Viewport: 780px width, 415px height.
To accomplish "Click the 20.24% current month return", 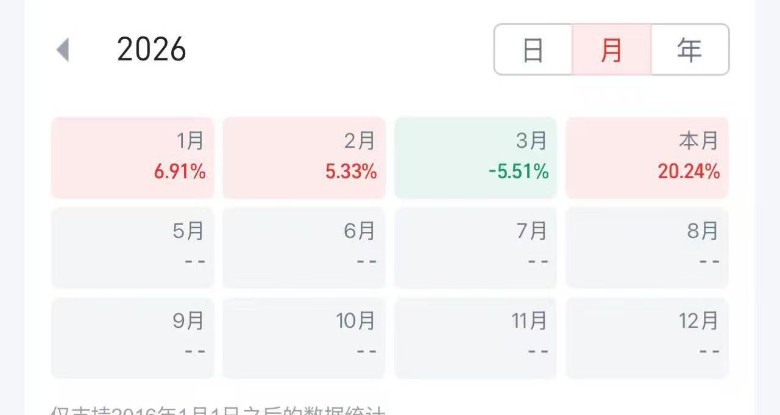I will 689,172.
